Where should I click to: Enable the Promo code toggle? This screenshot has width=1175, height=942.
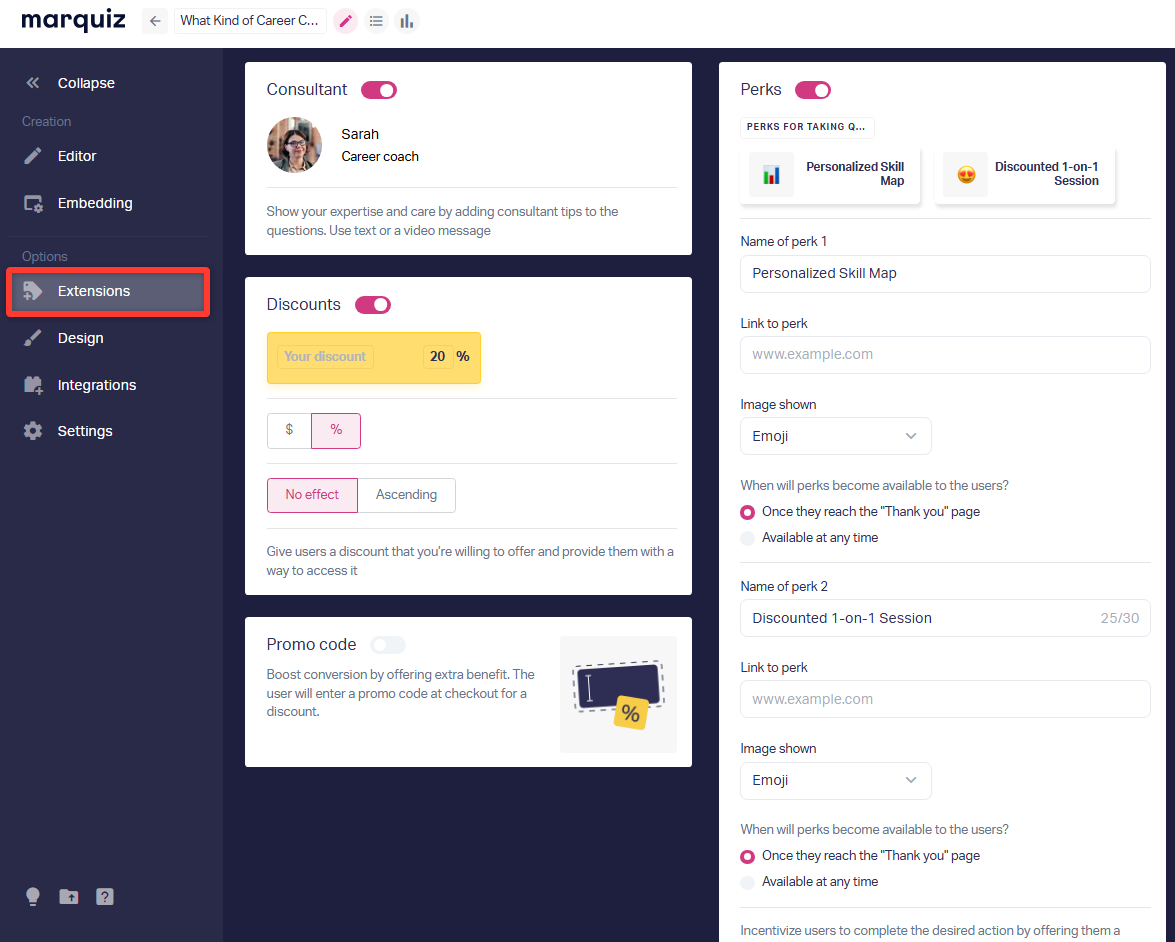[388, 645]
